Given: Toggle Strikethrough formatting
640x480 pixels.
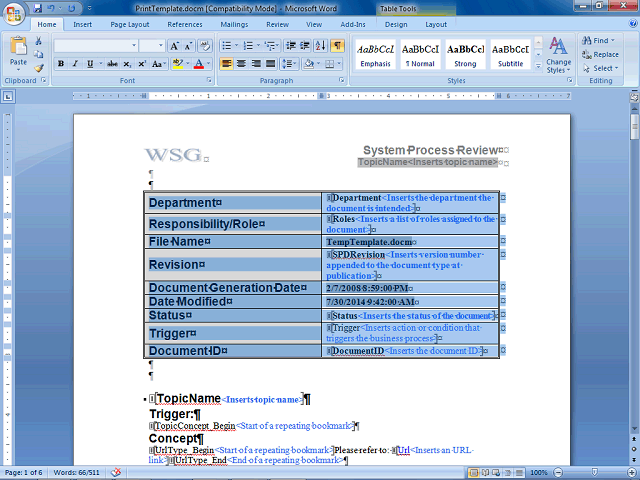Looking at the screenshot, I should click(112, 64).
